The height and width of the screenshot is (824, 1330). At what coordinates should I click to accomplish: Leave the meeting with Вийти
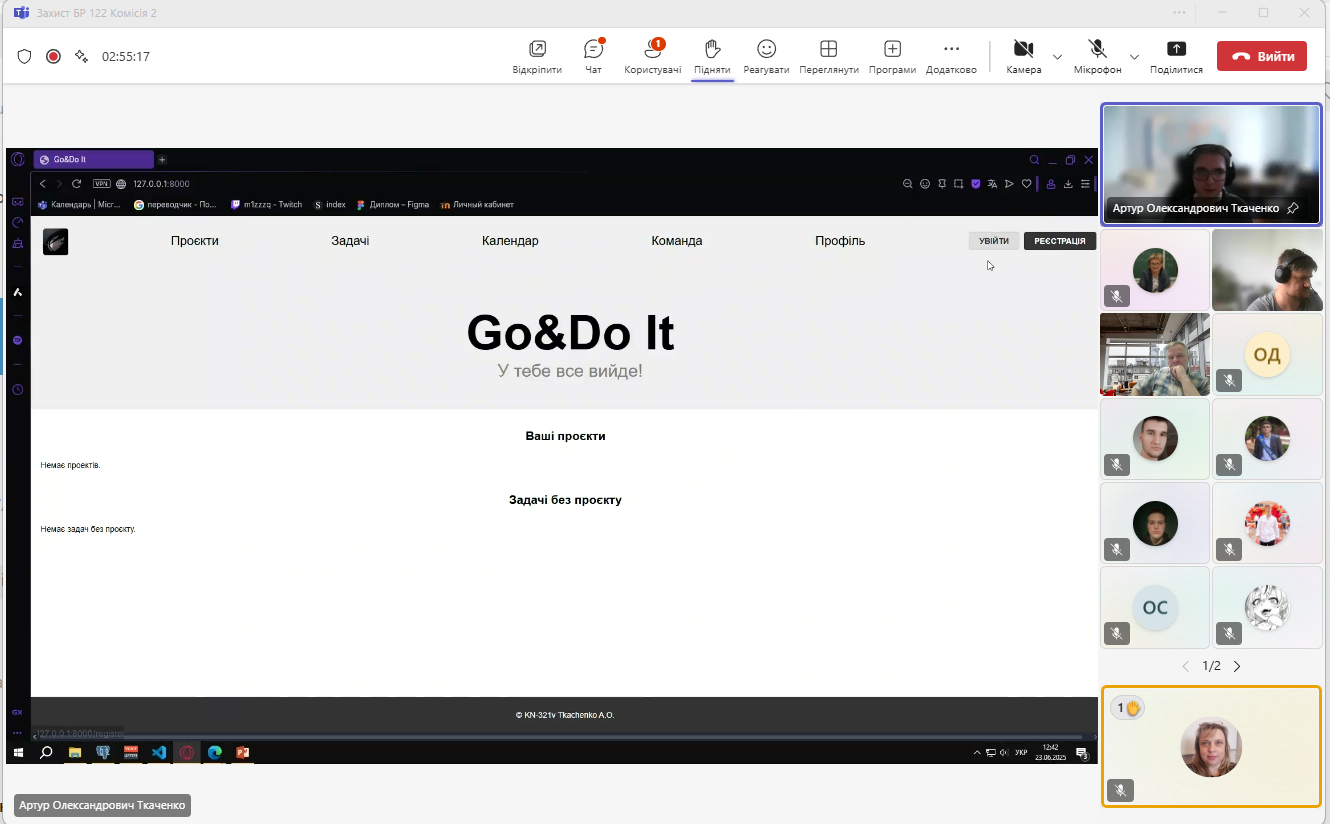(1262, 56)
